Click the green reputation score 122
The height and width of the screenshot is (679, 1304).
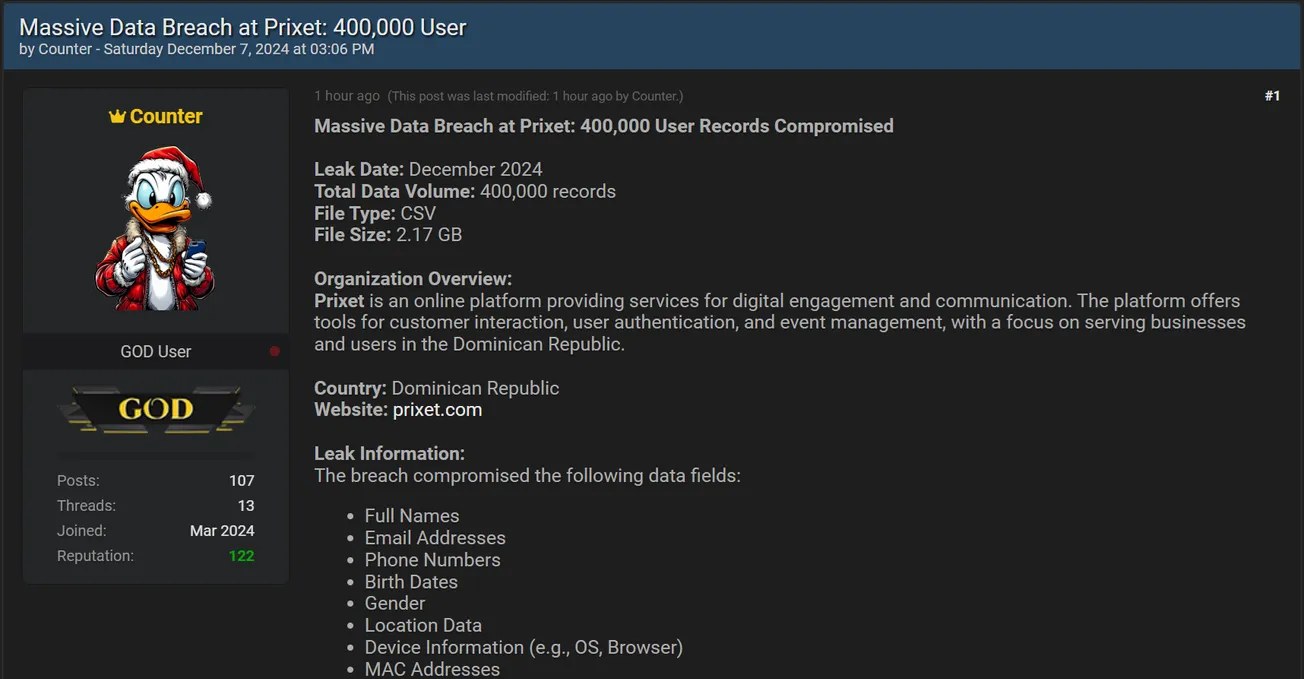[241, 555]
